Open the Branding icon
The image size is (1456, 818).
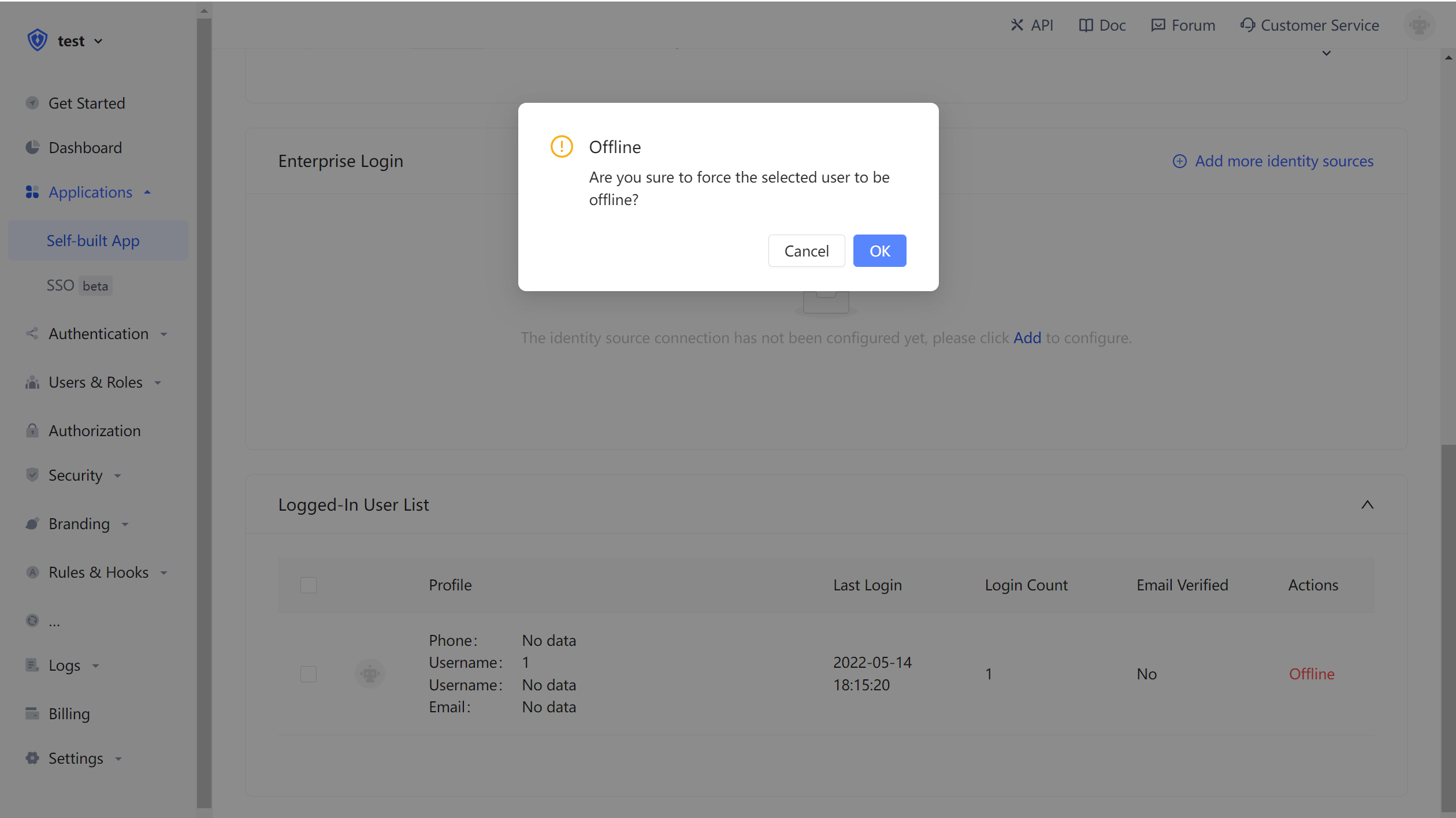(33, 523)
